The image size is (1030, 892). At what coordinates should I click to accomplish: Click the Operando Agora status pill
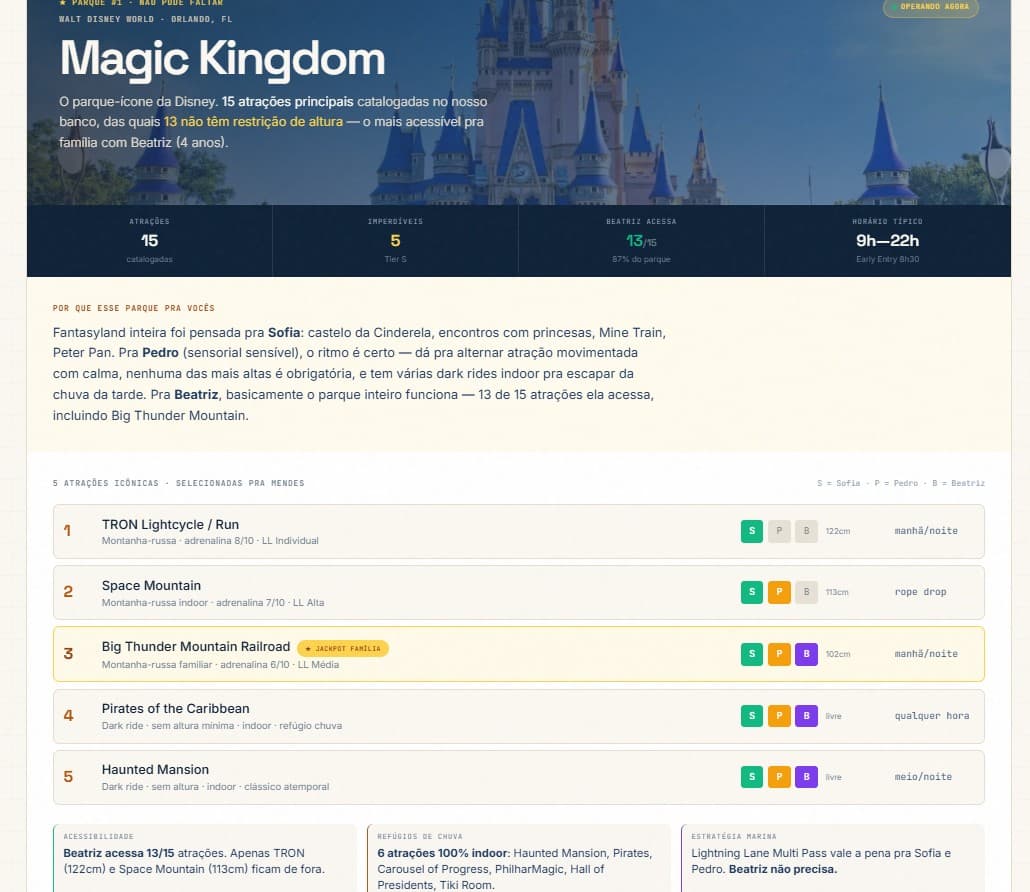pyautogui.click(x=930, y=7)
